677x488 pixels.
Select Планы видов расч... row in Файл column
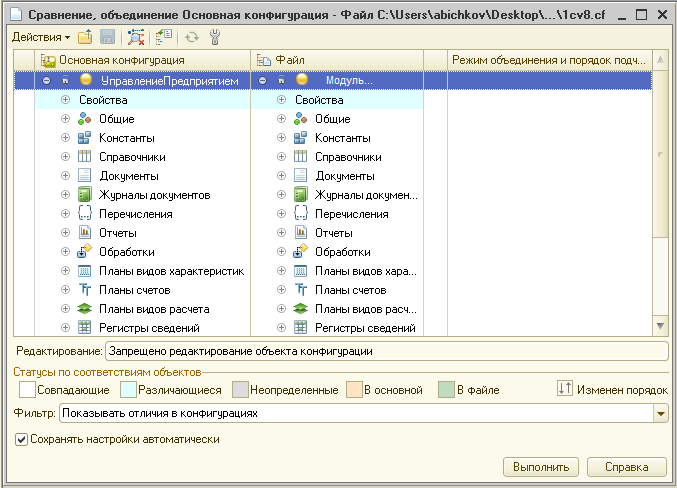pos(337,309)
